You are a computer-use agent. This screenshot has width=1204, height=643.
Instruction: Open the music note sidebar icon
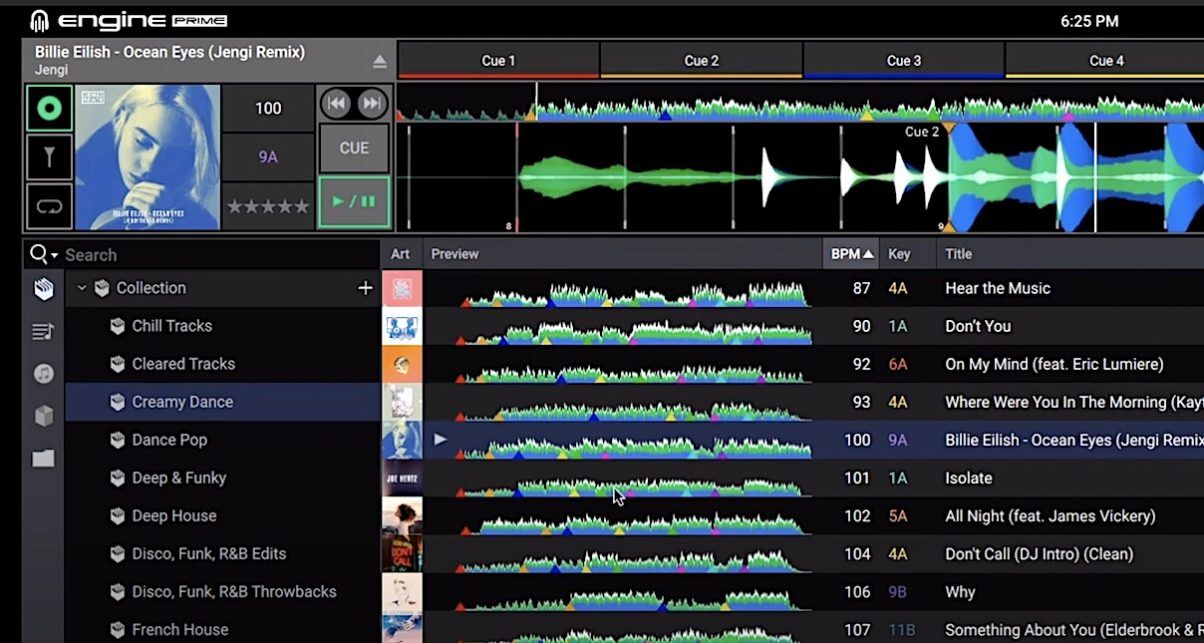[43, 373]
